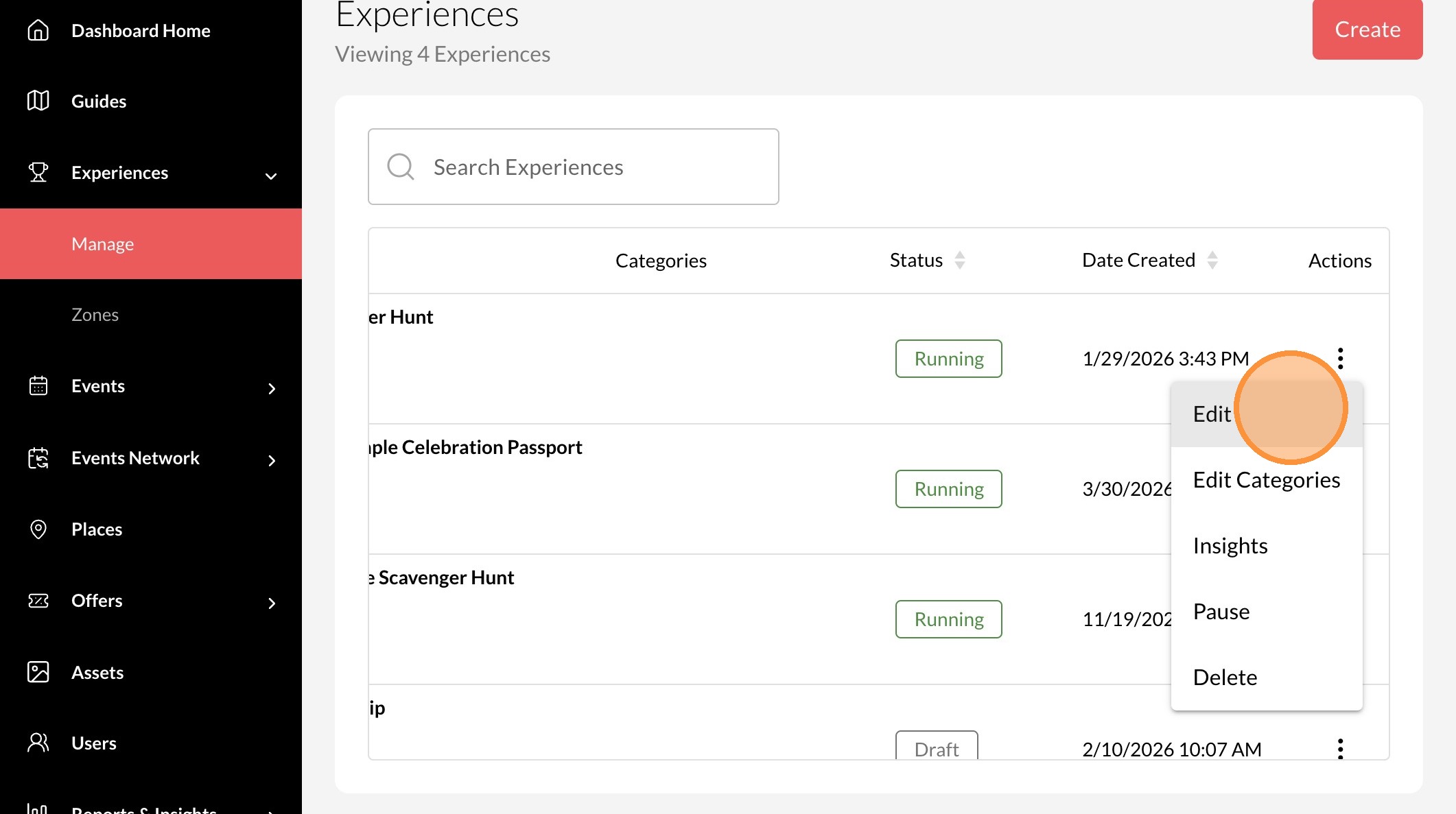The width and height of the screenshot is (1456, 814).
Task: Choose Pause in the actions menu
Action: tap(1221, 611)
